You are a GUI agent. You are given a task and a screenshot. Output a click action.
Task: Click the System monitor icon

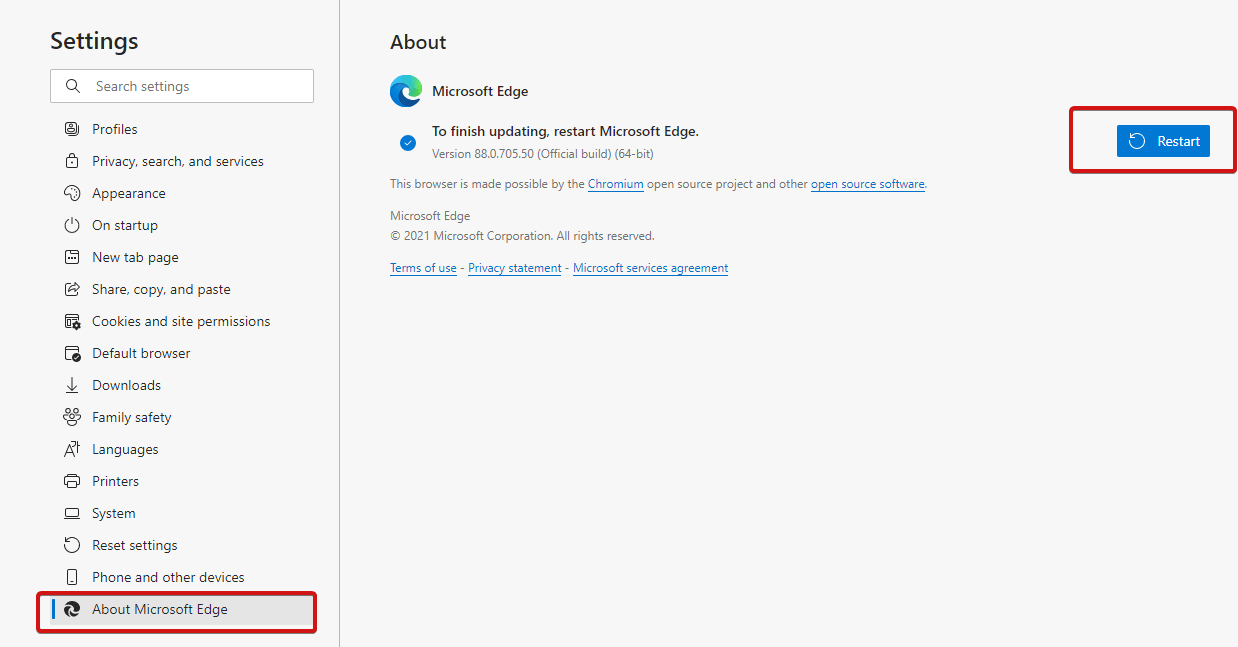point(71,512)
